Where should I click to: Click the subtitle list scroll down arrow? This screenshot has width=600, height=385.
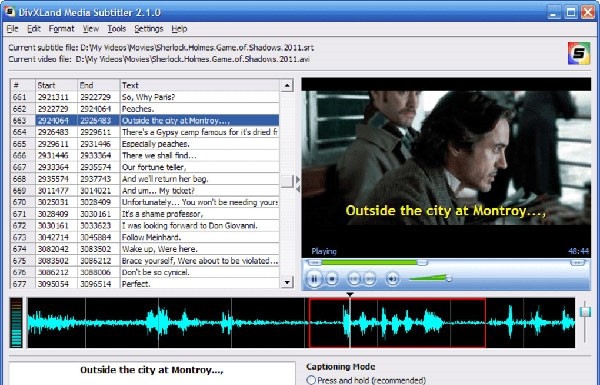[287, 282]
